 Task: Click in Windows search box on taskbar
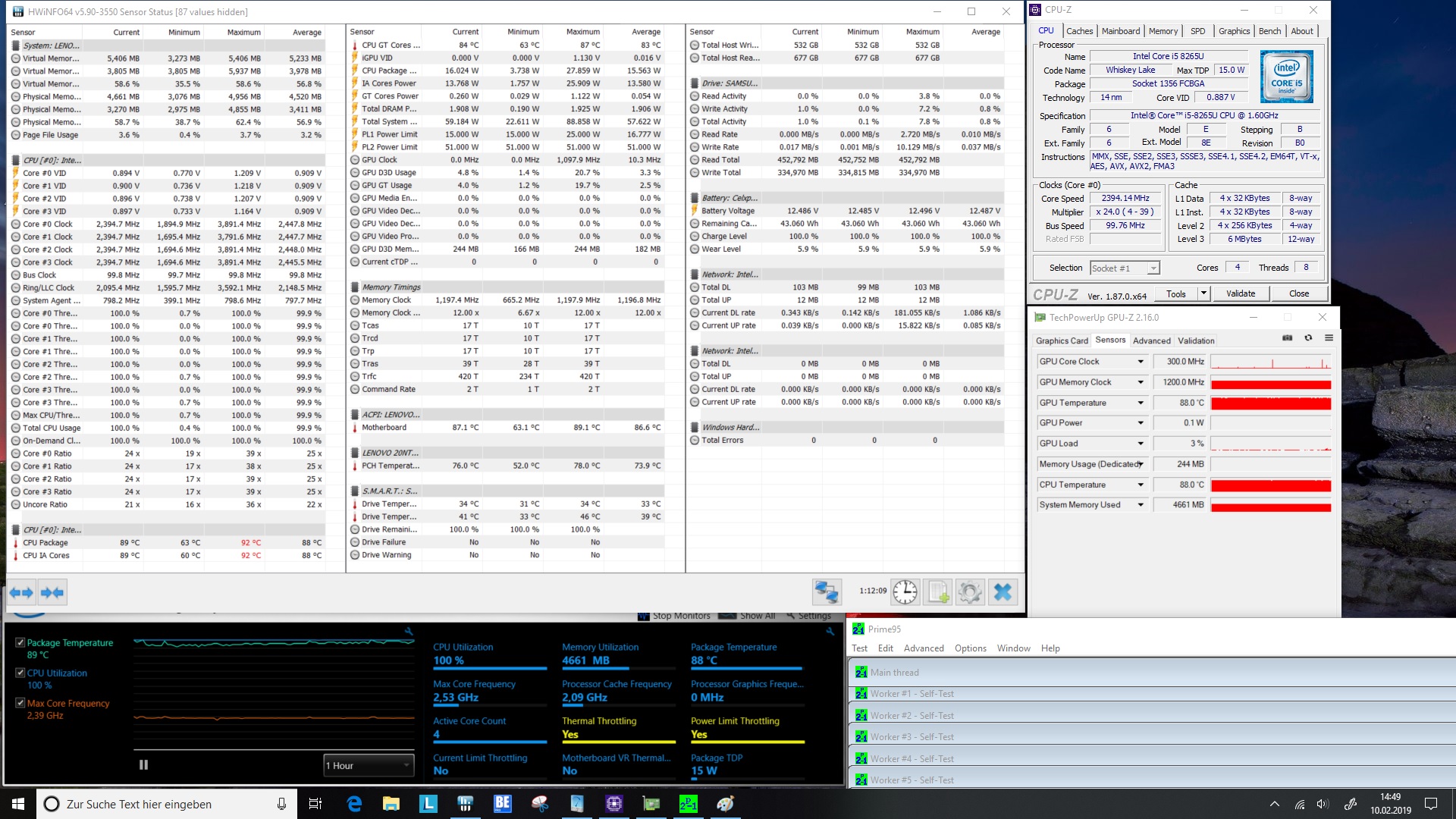(167, 804)
